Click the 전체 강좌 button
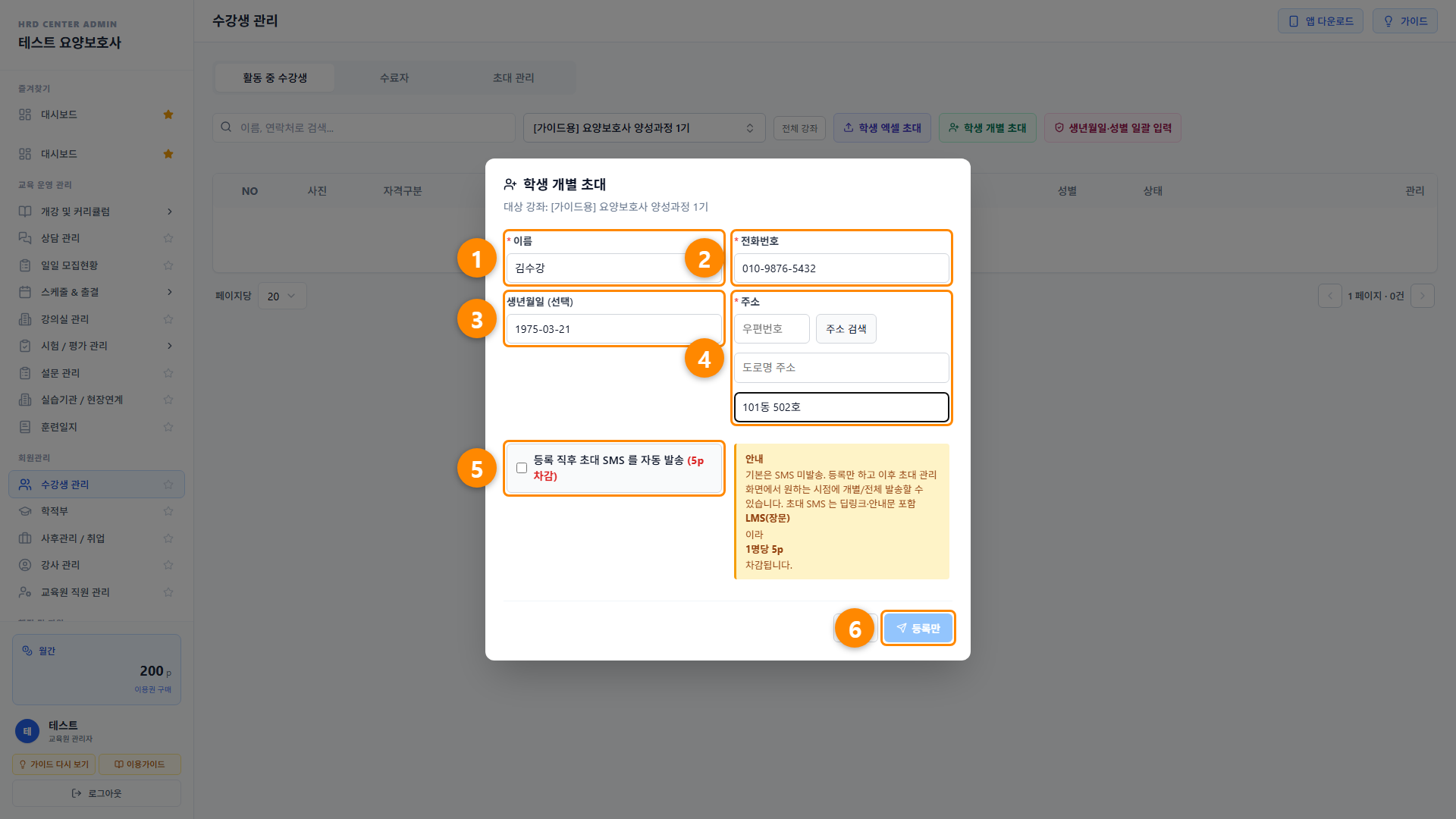This screenshot has width=1456, height=819. [x=799, y=128]
